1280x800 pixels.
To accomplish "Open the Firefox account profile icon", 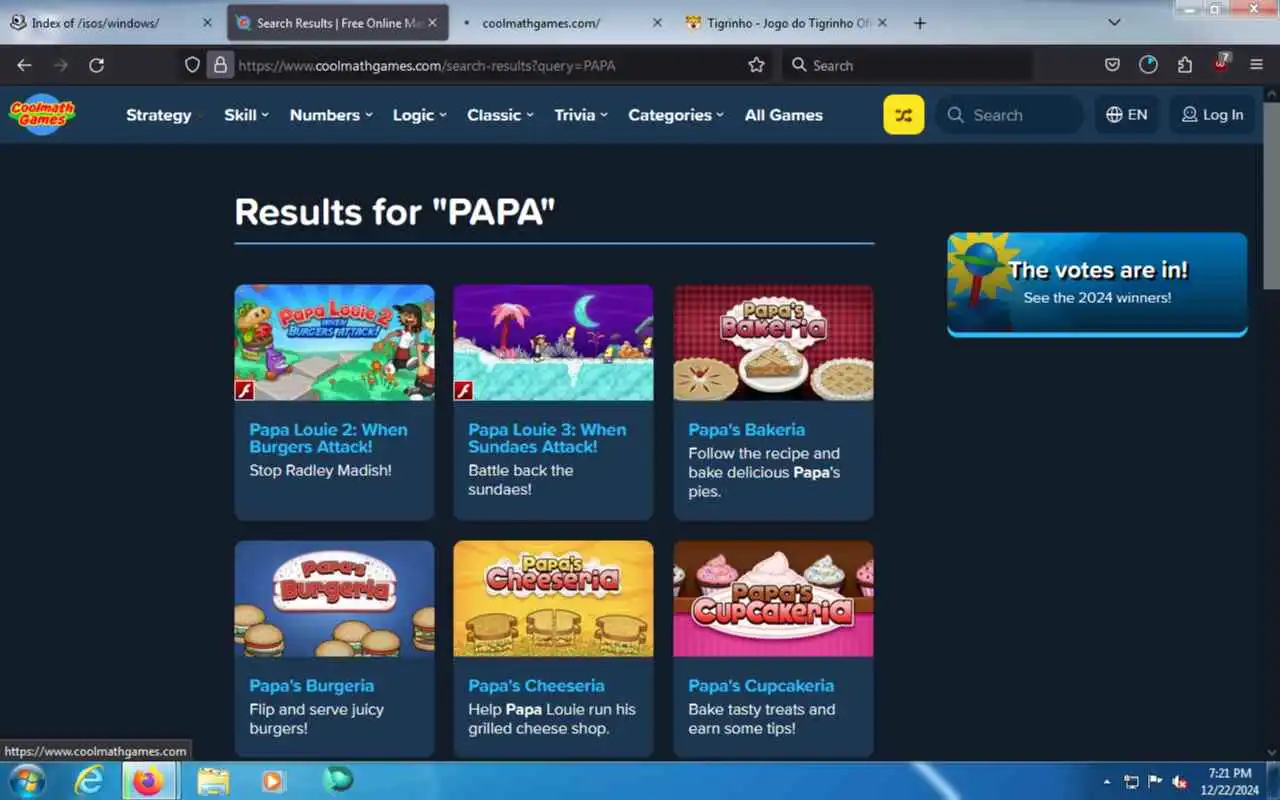I will pos(1148,65).
